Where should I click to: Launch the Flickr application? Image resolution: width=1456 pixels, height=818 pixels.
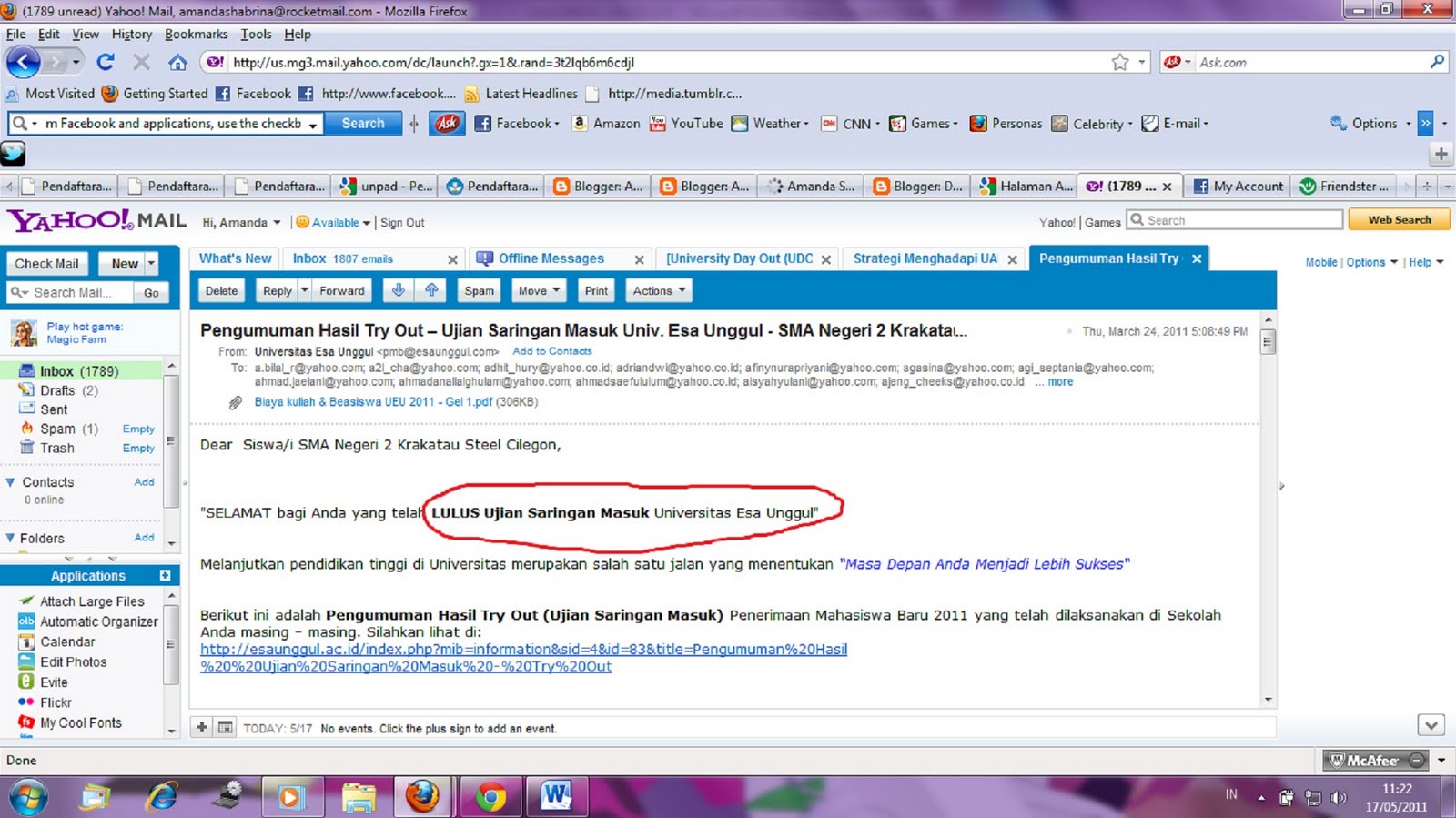coord(45,702)
